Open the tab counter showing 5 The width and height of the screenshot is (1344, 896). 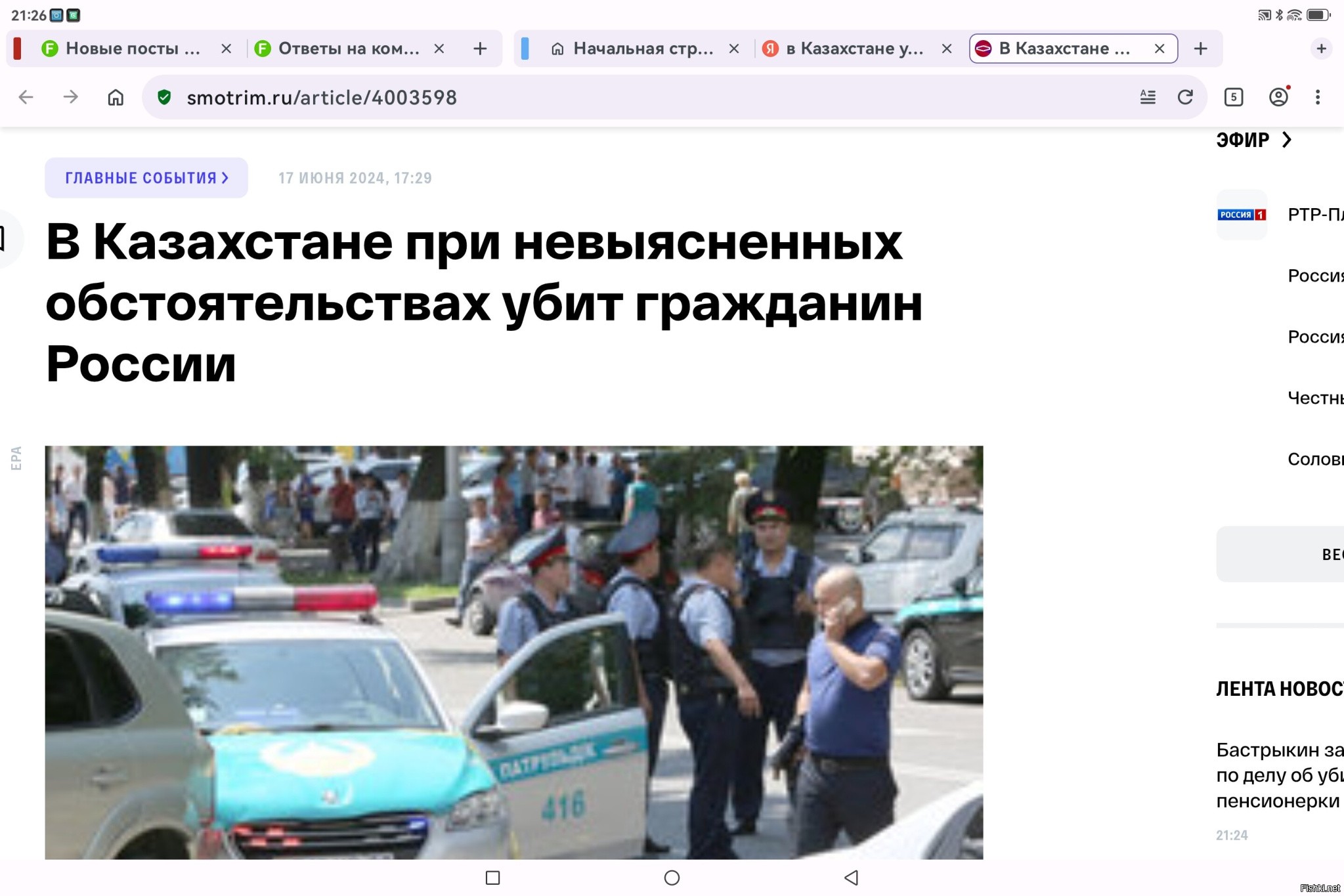[x=1234, y=97]
